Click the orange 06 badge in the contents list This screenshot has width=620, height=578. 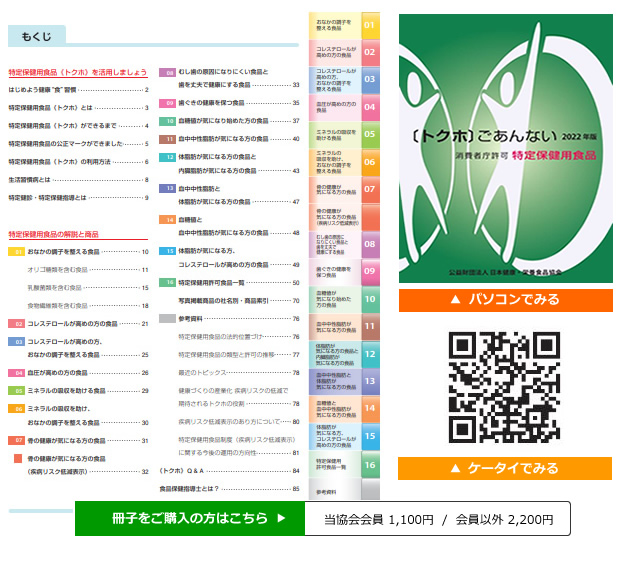(x=17, y=409)
